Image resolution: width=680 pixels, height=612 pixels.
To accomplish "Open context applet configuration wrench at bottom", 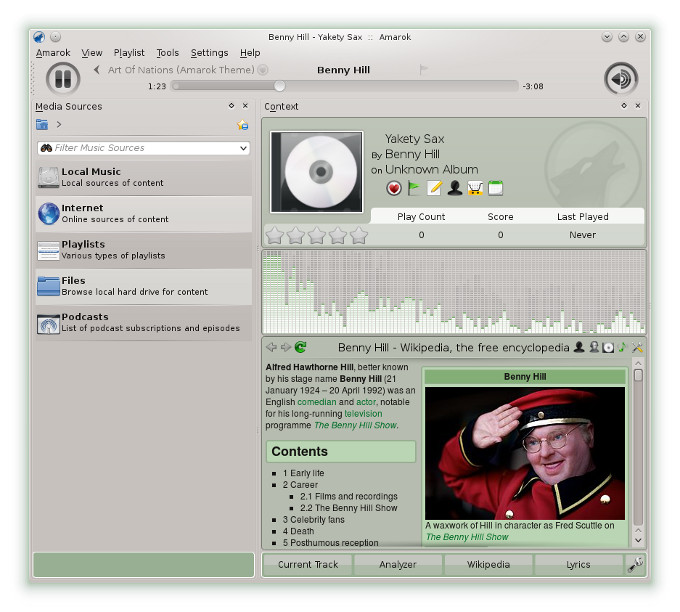I will (636, 564).
